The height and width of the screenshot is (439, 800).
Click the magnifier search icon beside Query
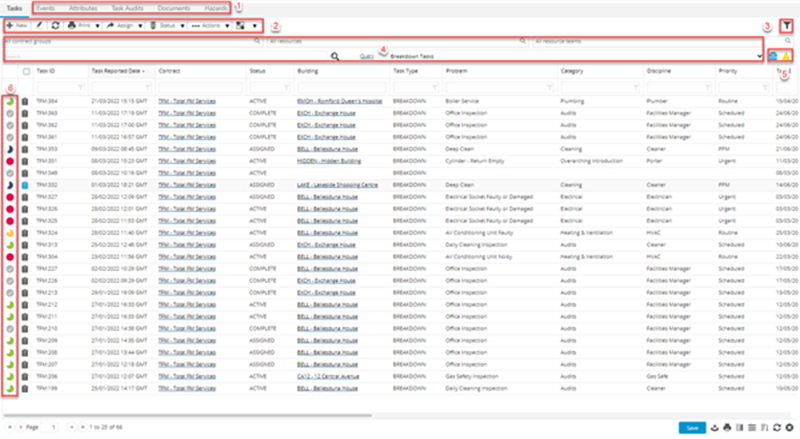[x=336, y=57]
